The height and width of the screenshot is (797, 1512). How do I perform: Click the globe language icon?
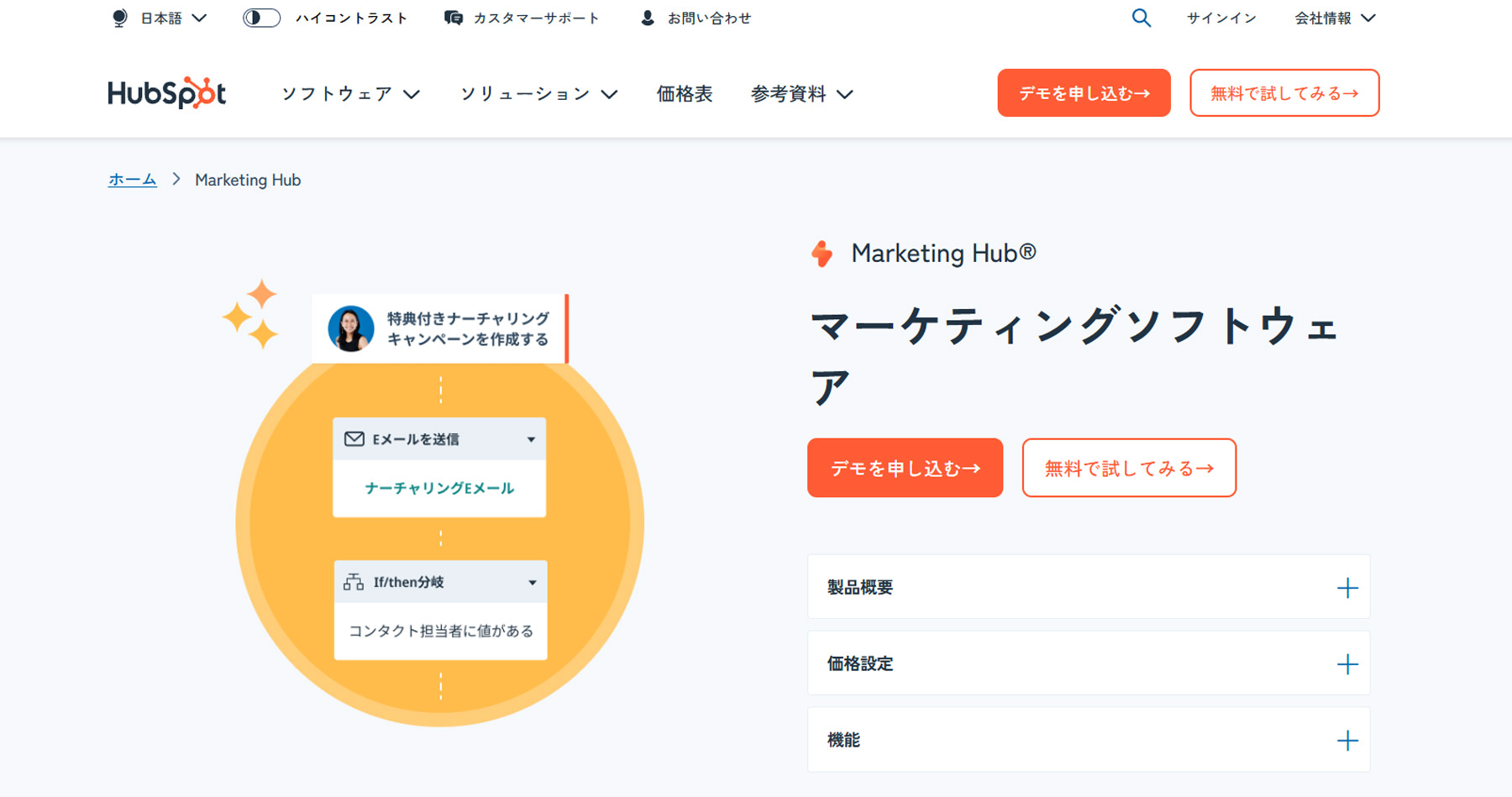point(120,18)
